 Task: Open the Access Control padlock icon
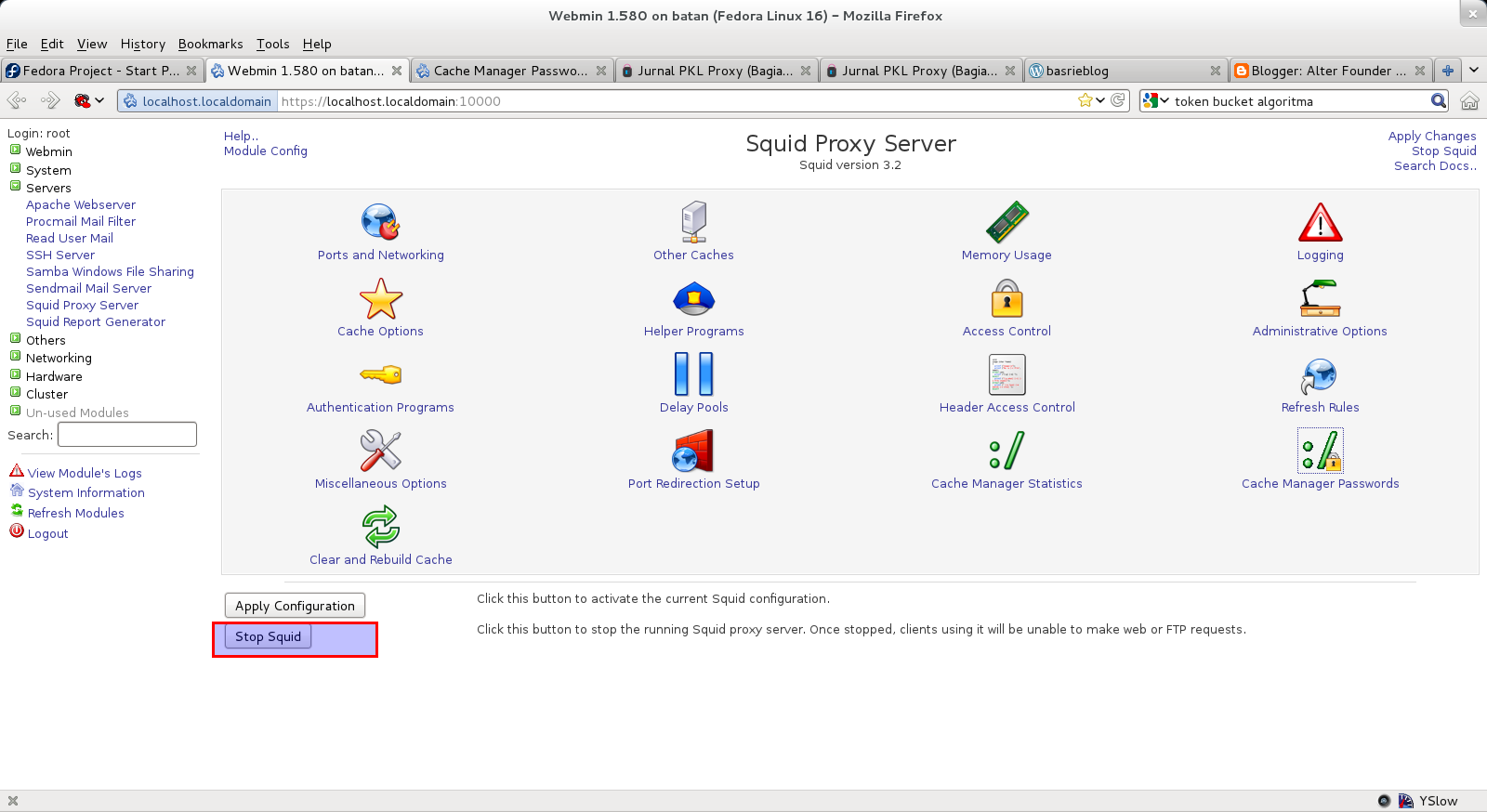point(1007,298)
